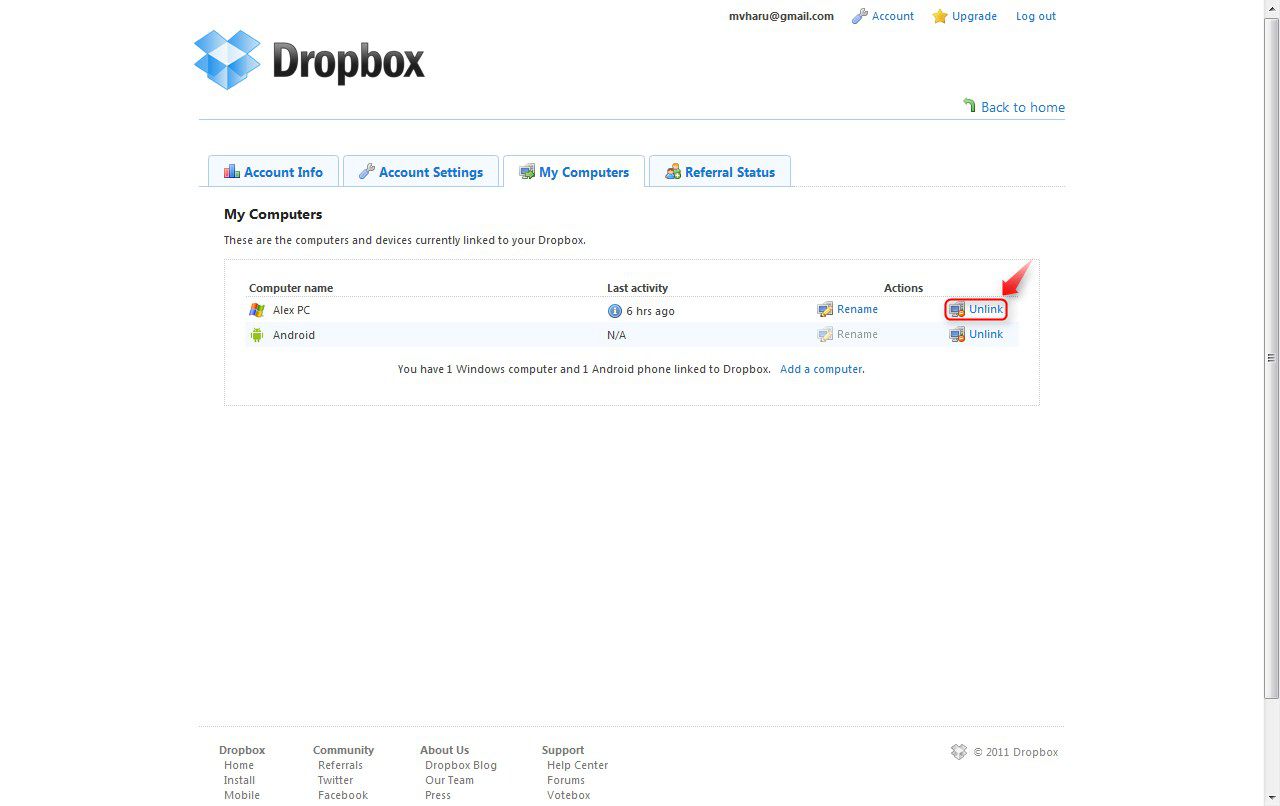Rename the Alex PC computer

point(858,310)
